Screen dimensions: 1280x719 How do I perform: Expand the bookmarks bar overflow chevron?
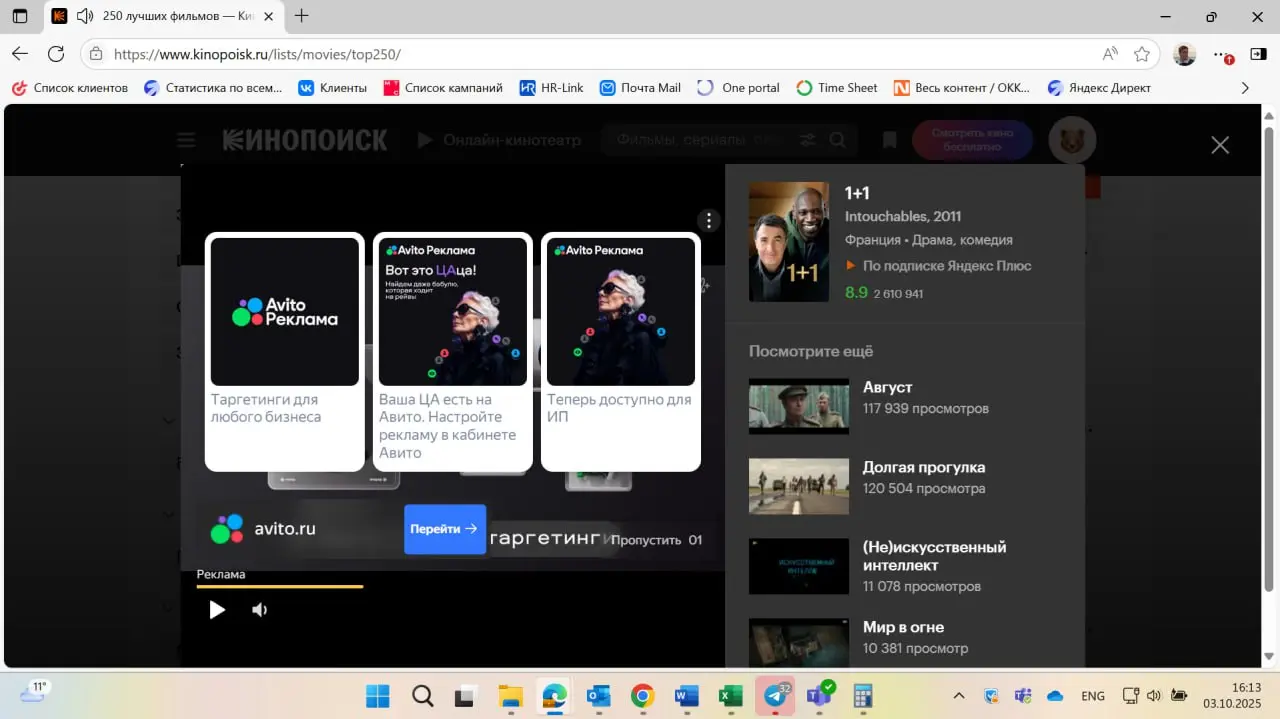(1245, 88)
